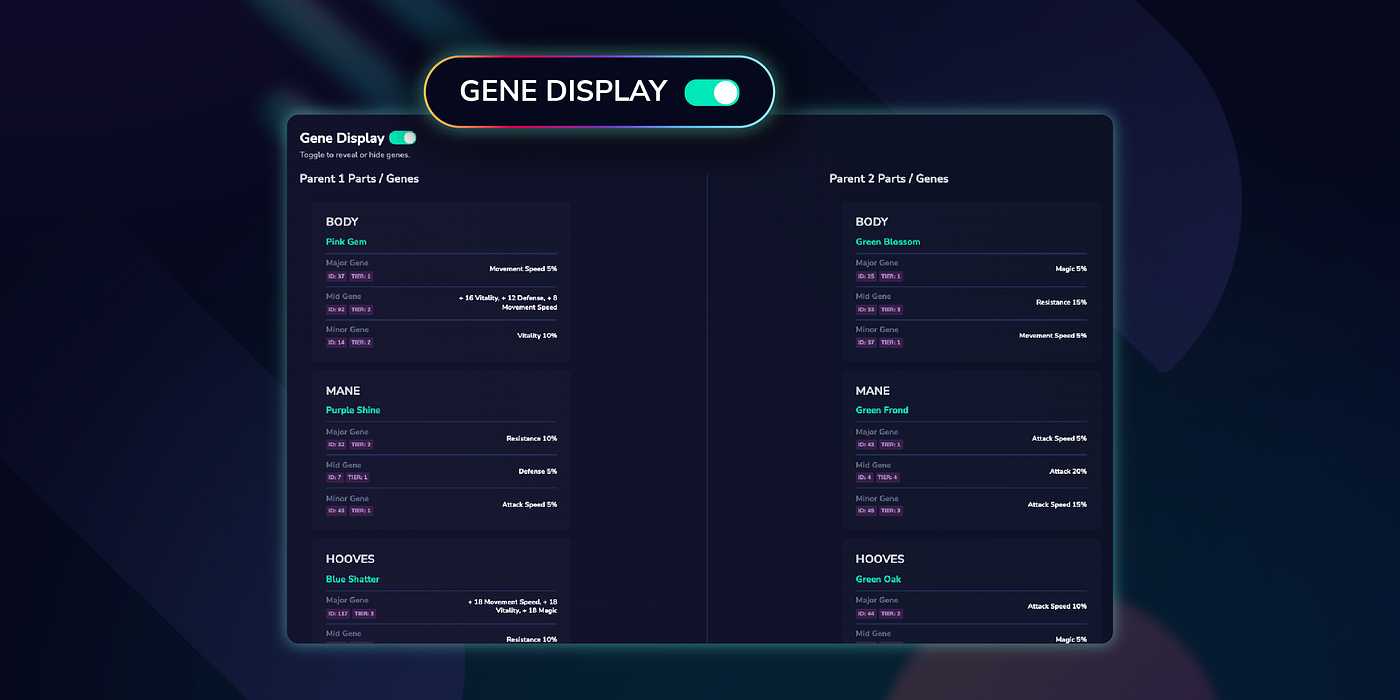1400x700 pixels.
Task: Click 'ID: 14' badge under Pink Gem Minor Gene
Action: (x=336, y=342)
